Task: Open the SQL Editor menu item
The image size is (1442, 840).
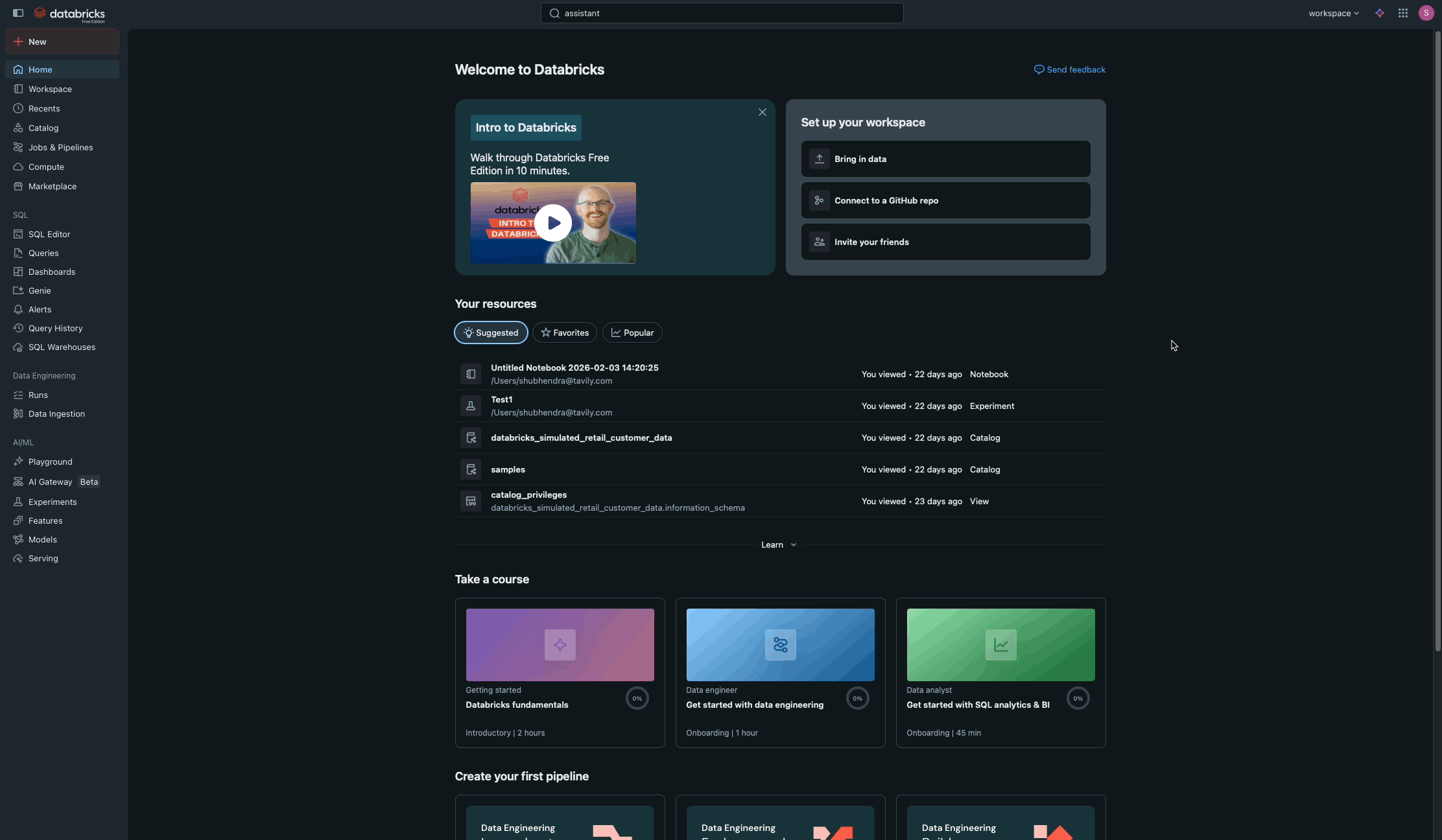Action: (x=49, y=234)
